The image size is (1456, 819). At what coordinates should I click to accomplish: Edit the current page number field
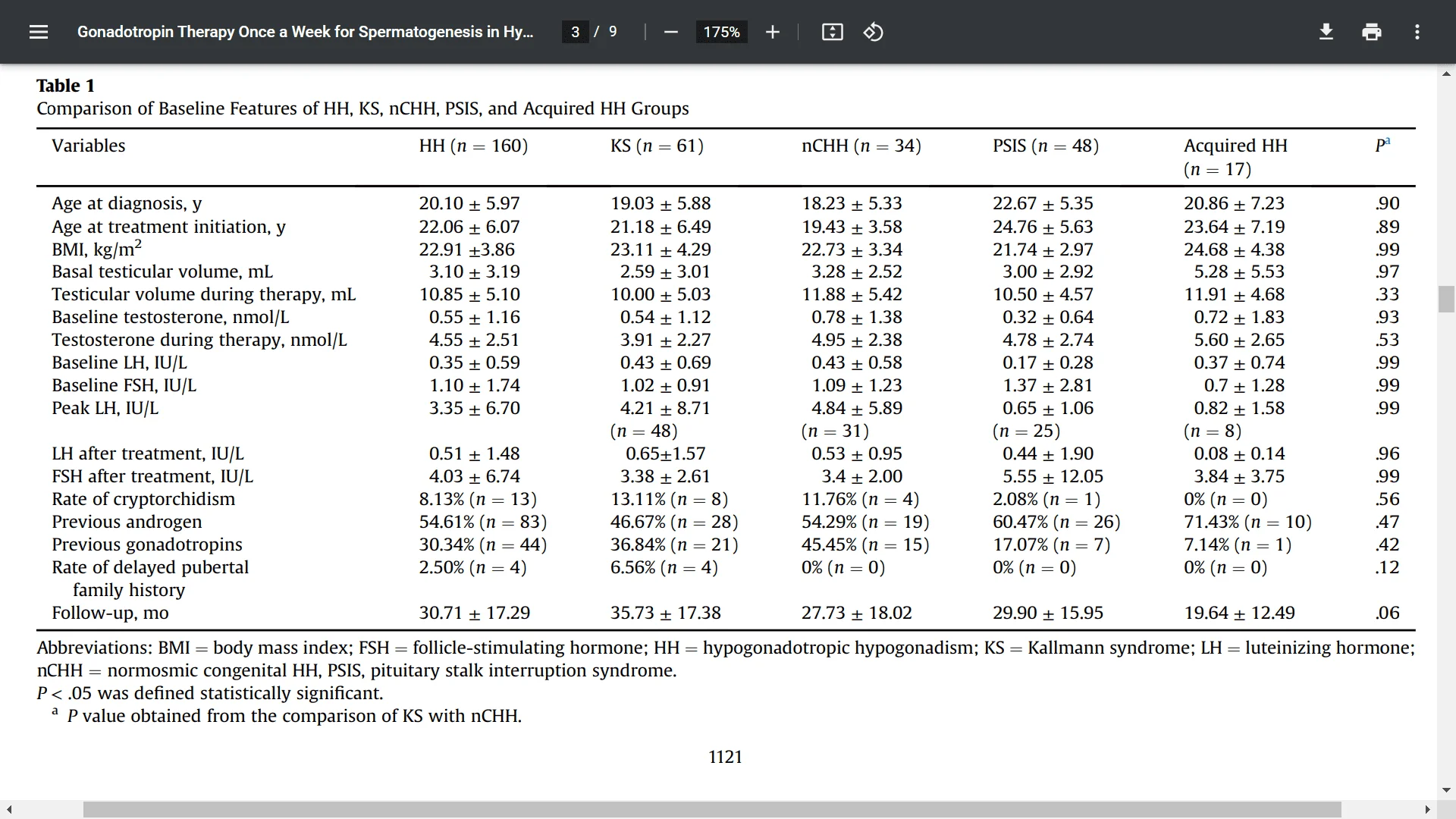(575, 32)
